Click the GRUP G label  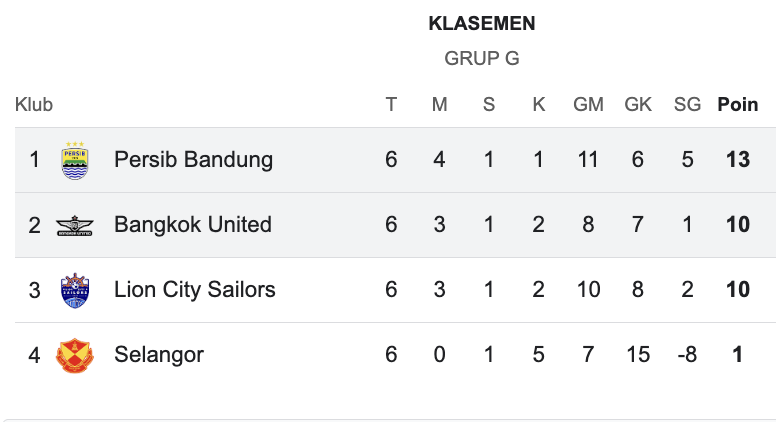pyautogui.click(x=482, y=58)
